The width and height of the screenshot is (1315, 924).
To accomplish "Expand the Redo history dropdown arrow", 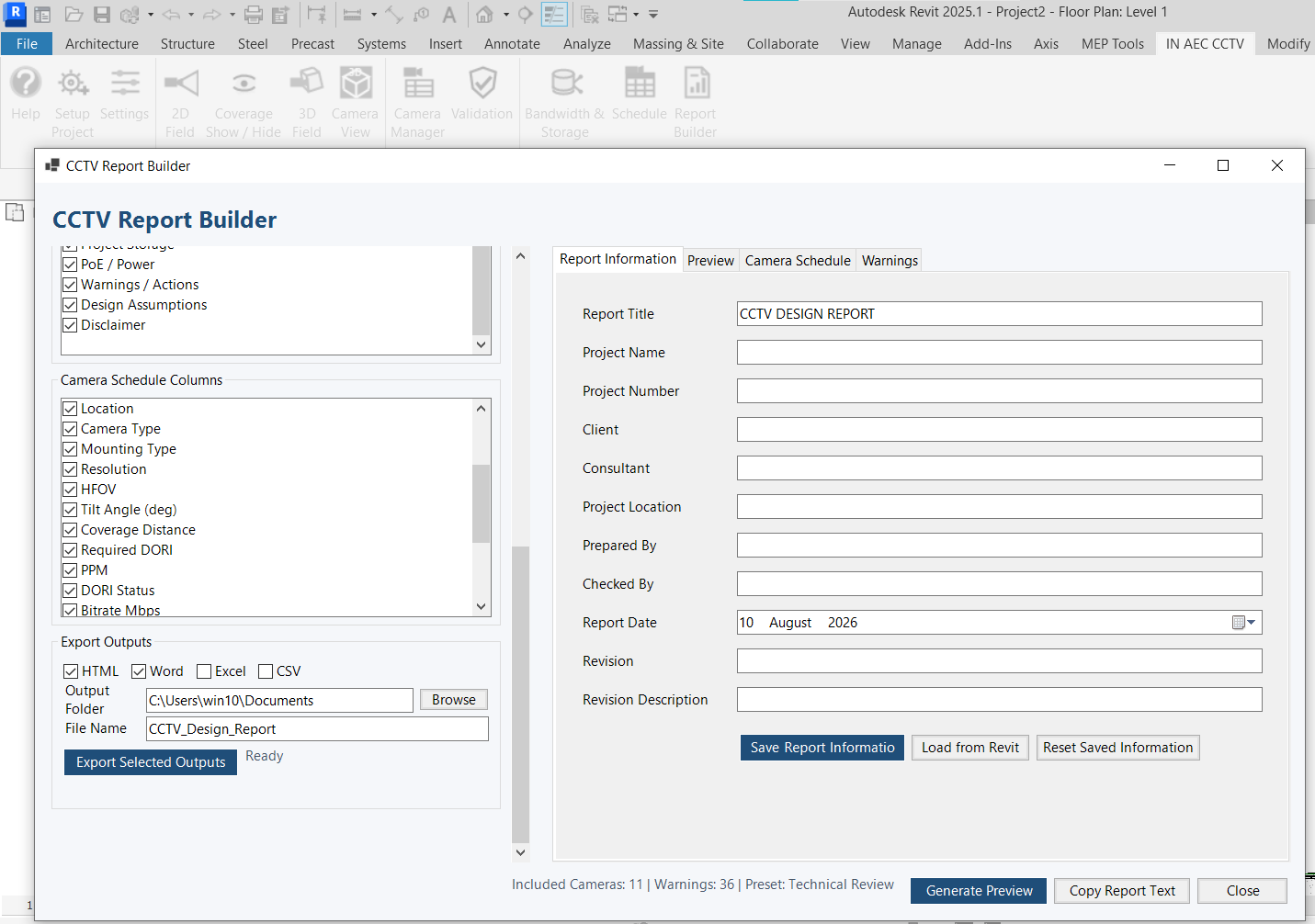I will (232, 15).
